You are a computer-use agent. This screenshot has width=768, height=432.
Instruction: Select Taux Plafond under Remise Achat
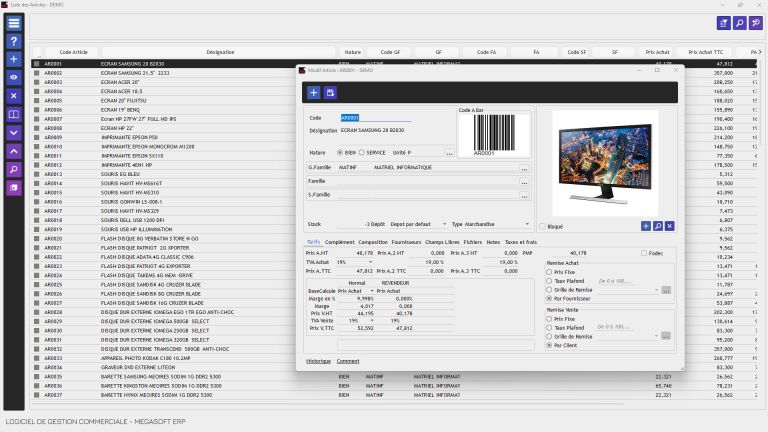(549, 281)
